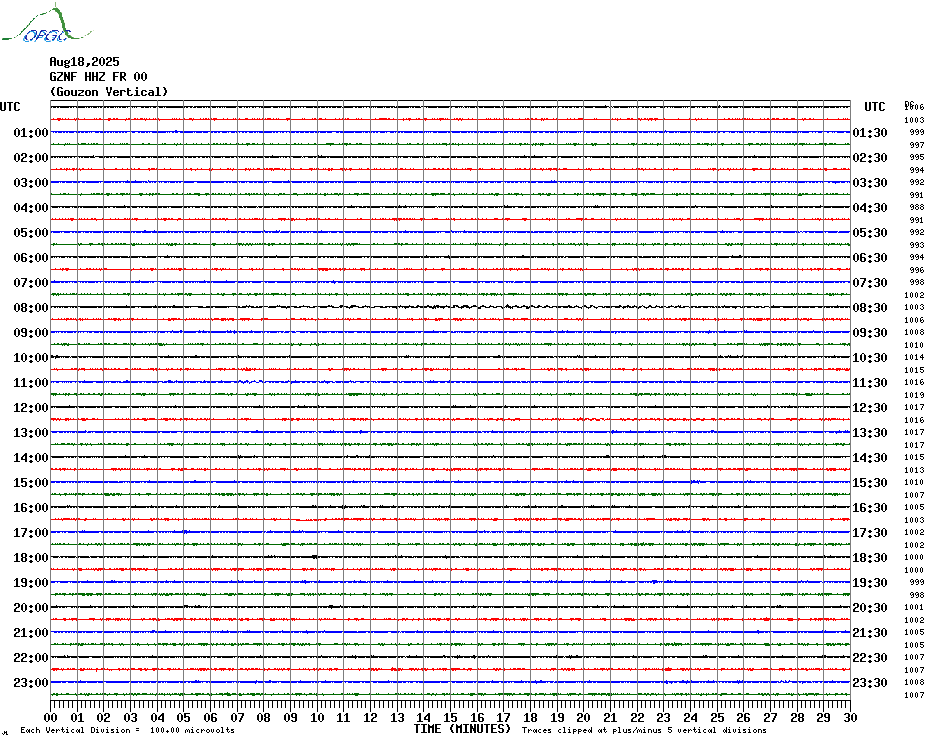Click the 23:00 row time label
Viewport: 930px width, 744px height.
31,683
